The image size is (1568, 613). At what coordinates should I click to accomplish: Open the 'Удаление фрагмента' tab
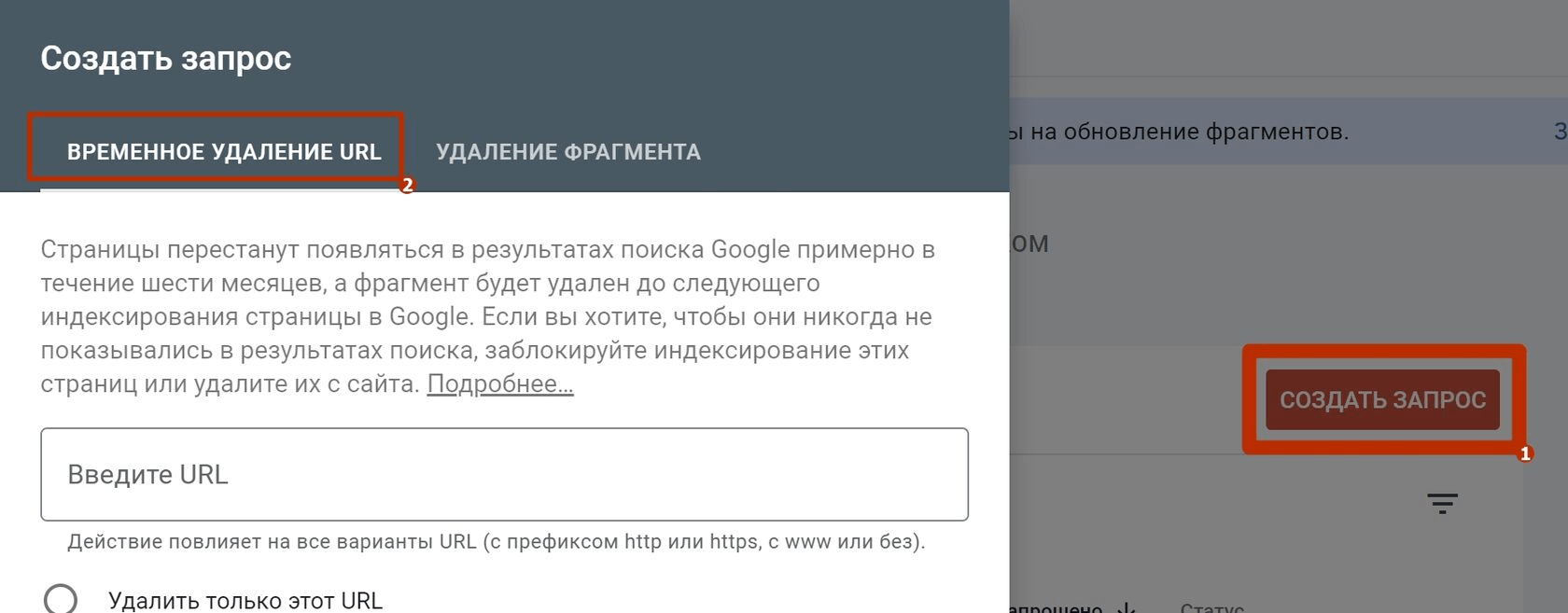[x=567, y=152]
